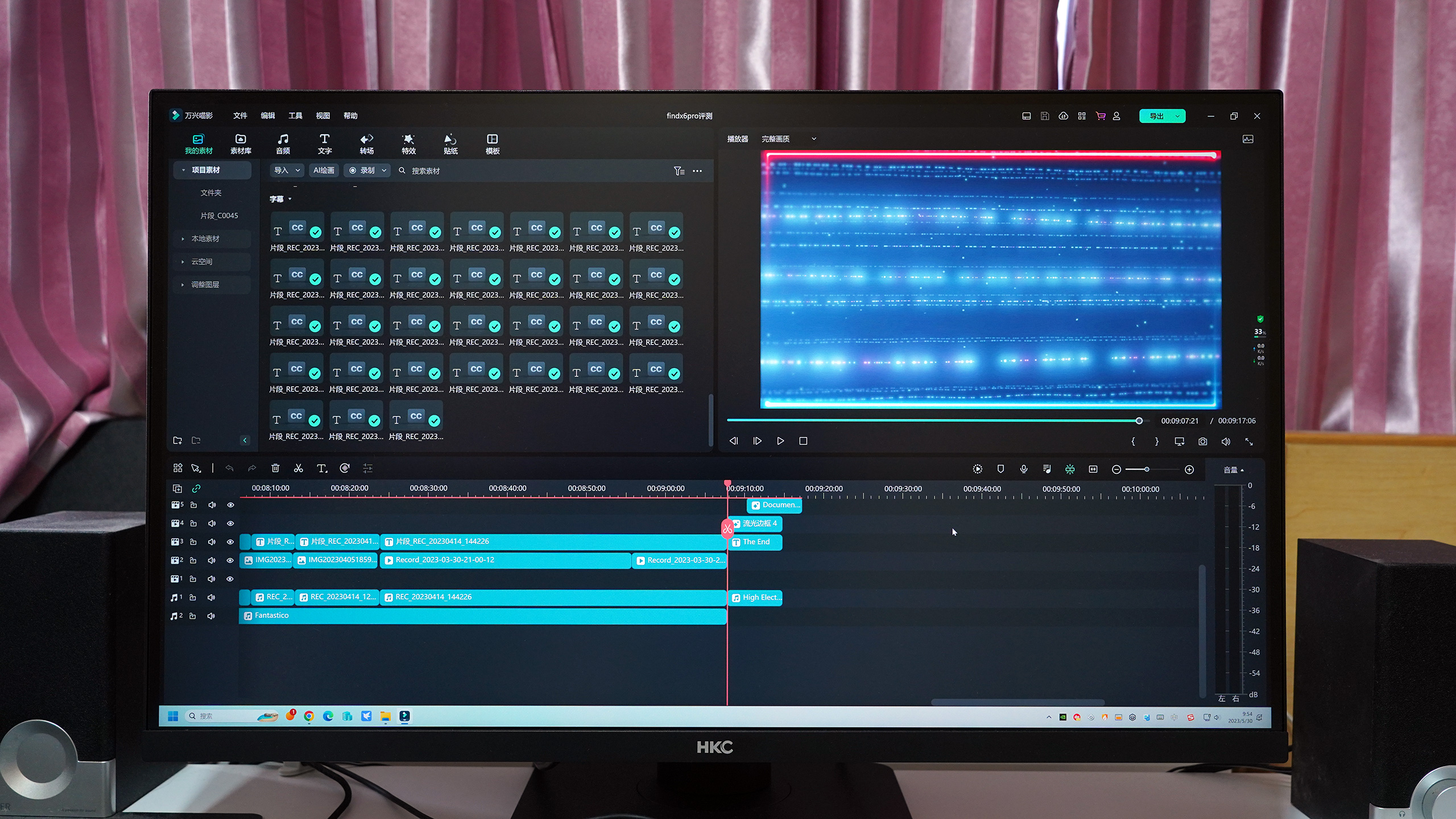This screenshot has height=819, width=1456.
Task: Open the 文件 menu
Action: pyautogui.click(x=240, y=115)
